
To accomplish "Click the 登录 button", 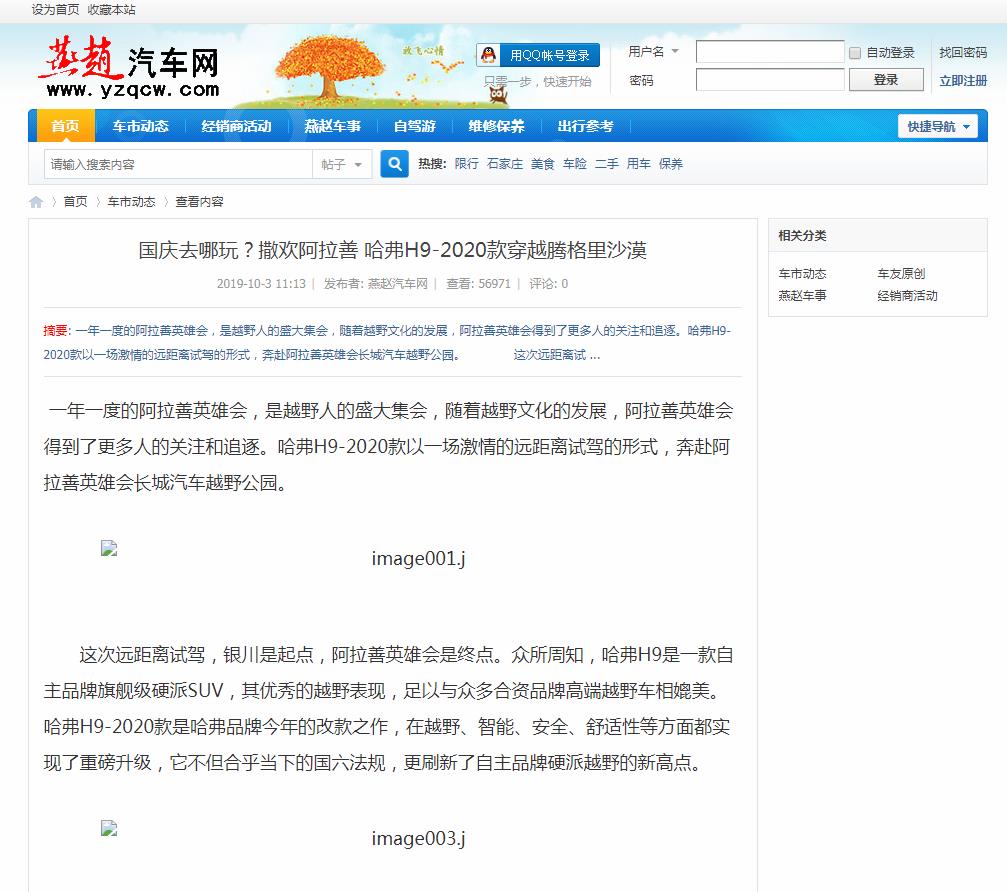I will 886,80.
